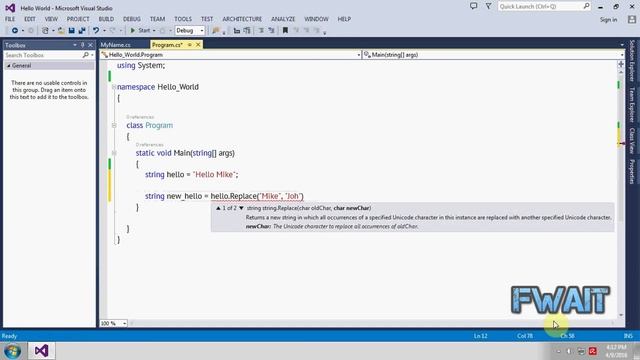Click the Save All toolbar icon
This screenshot has height=360, width=640.
click(82, 31)
